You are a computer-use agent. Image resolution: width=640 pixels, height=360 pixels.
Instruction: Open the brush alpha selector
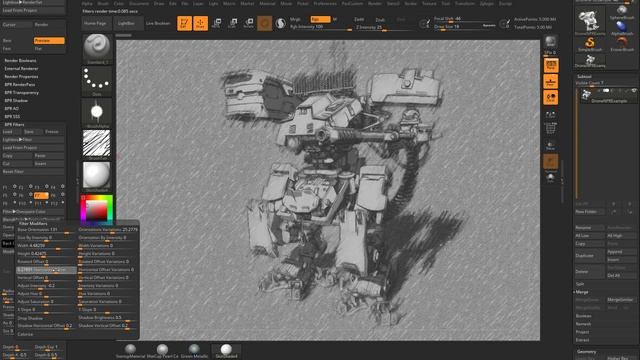click(x=97, y=113)
